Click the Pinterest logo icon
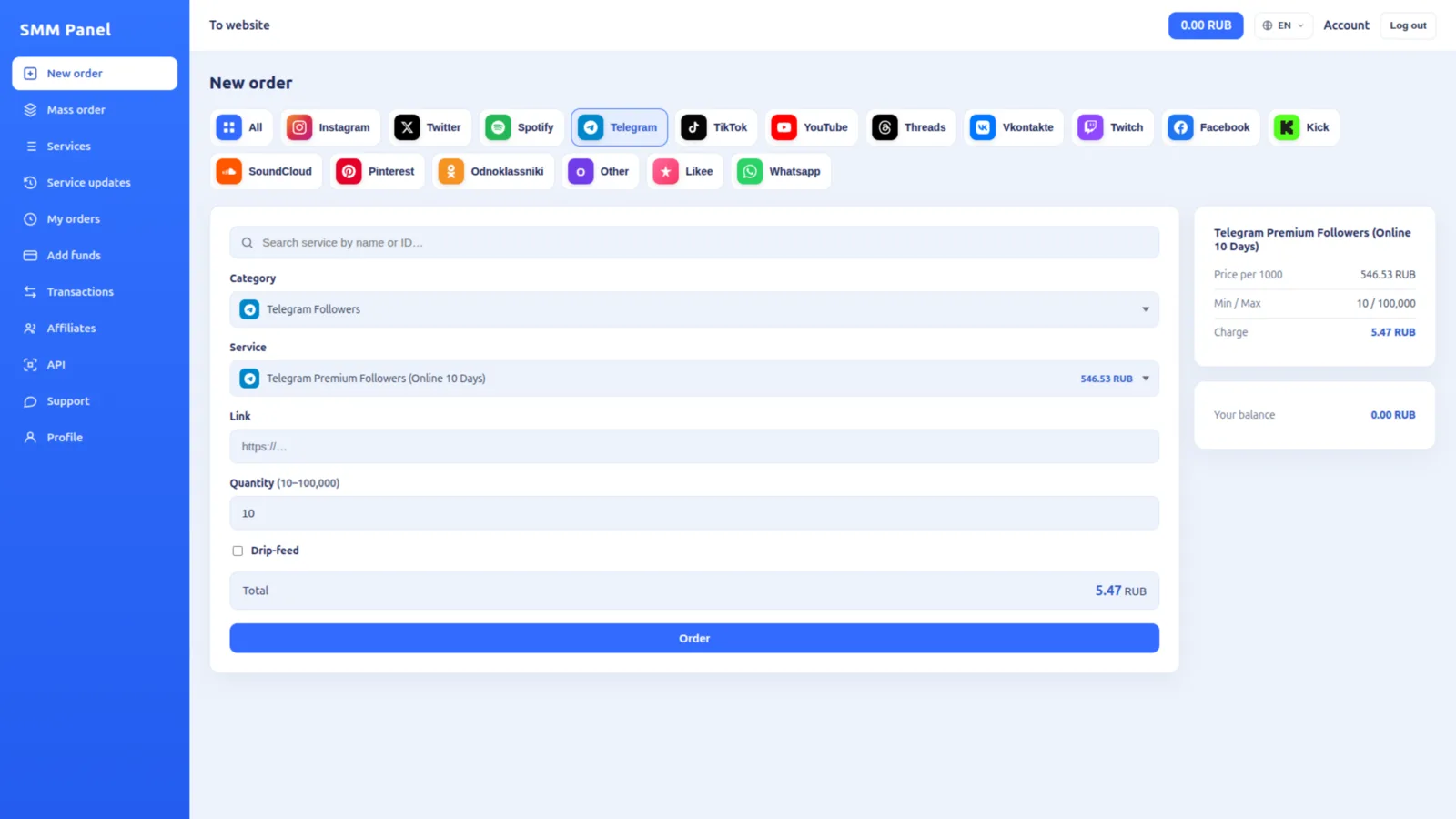 click(349, 171)
